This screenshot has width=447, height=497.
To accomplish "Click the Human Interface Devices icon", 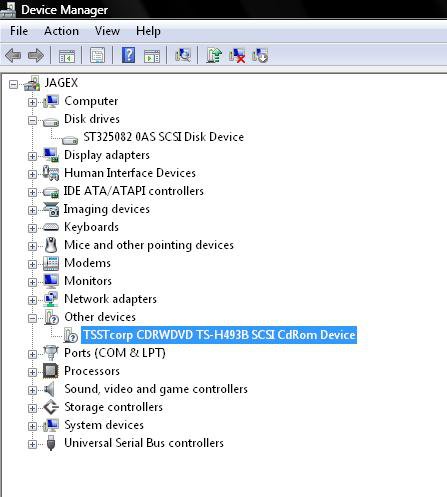I will 51,173.
